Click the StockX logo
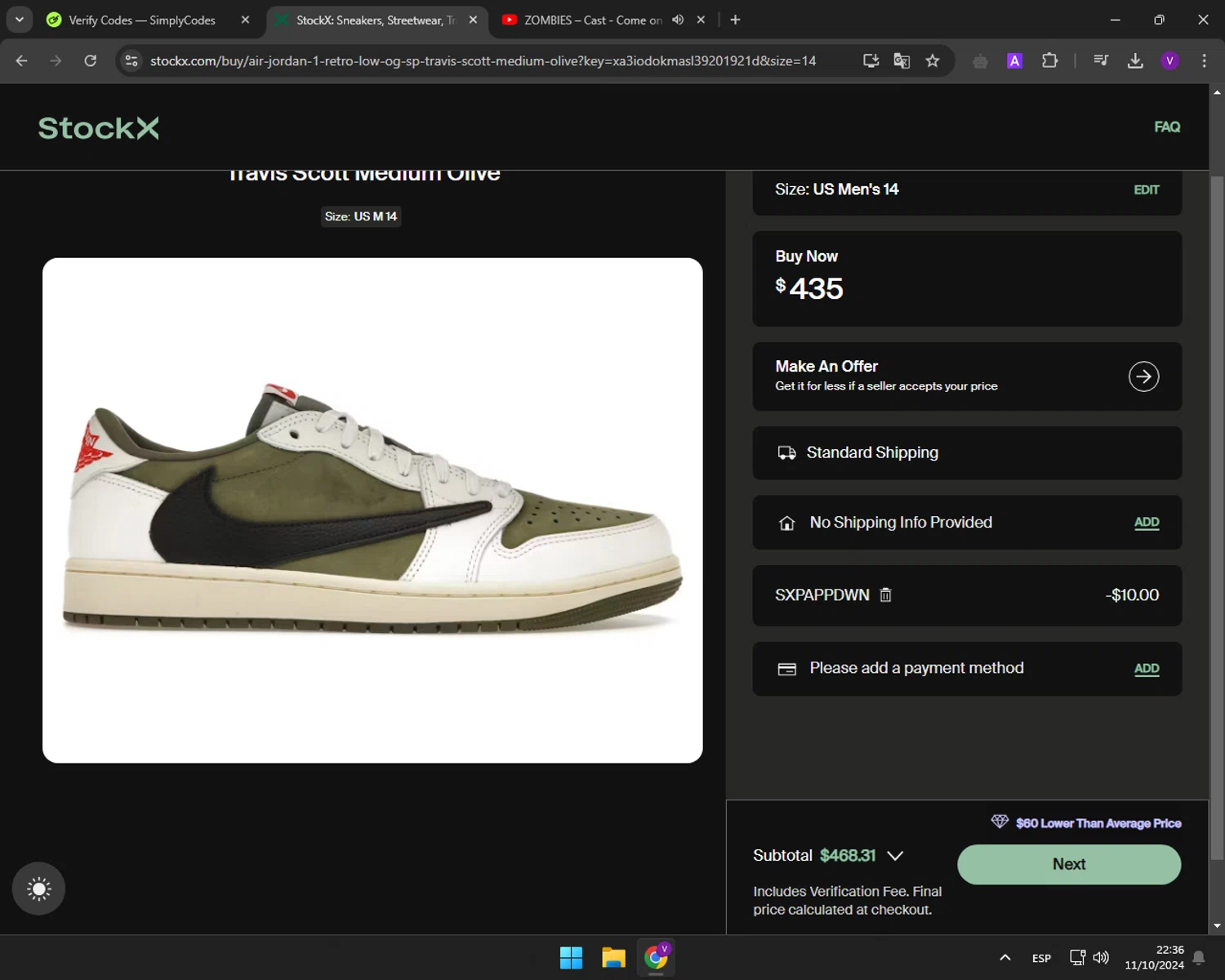 point(98,127)
